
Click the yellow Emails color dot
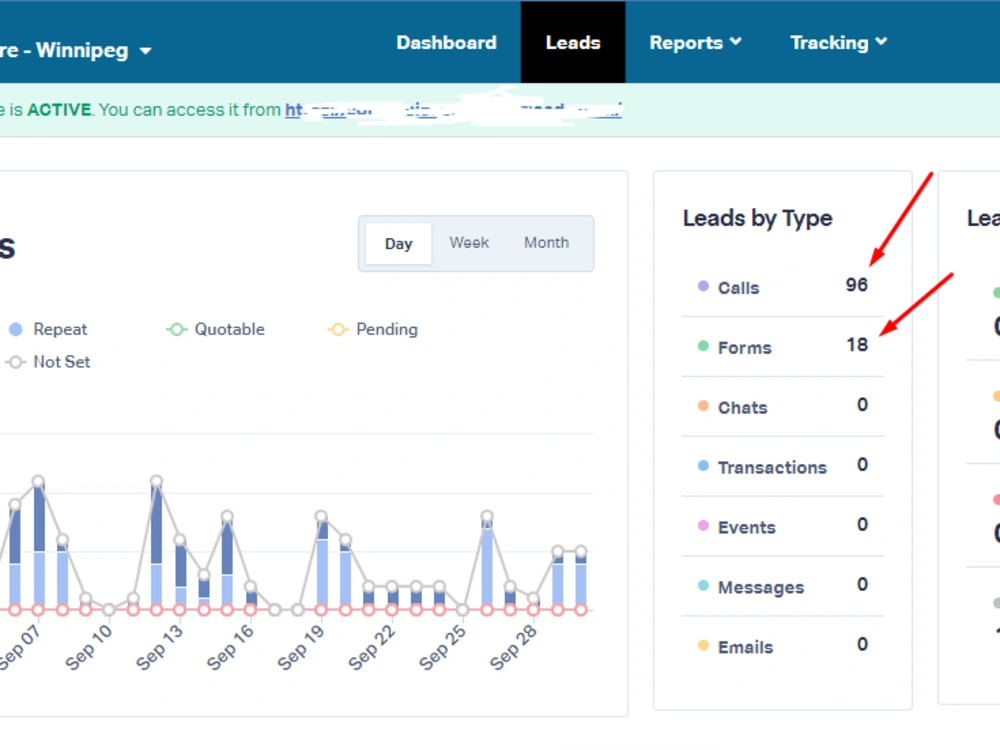click(x=703, y=645)
